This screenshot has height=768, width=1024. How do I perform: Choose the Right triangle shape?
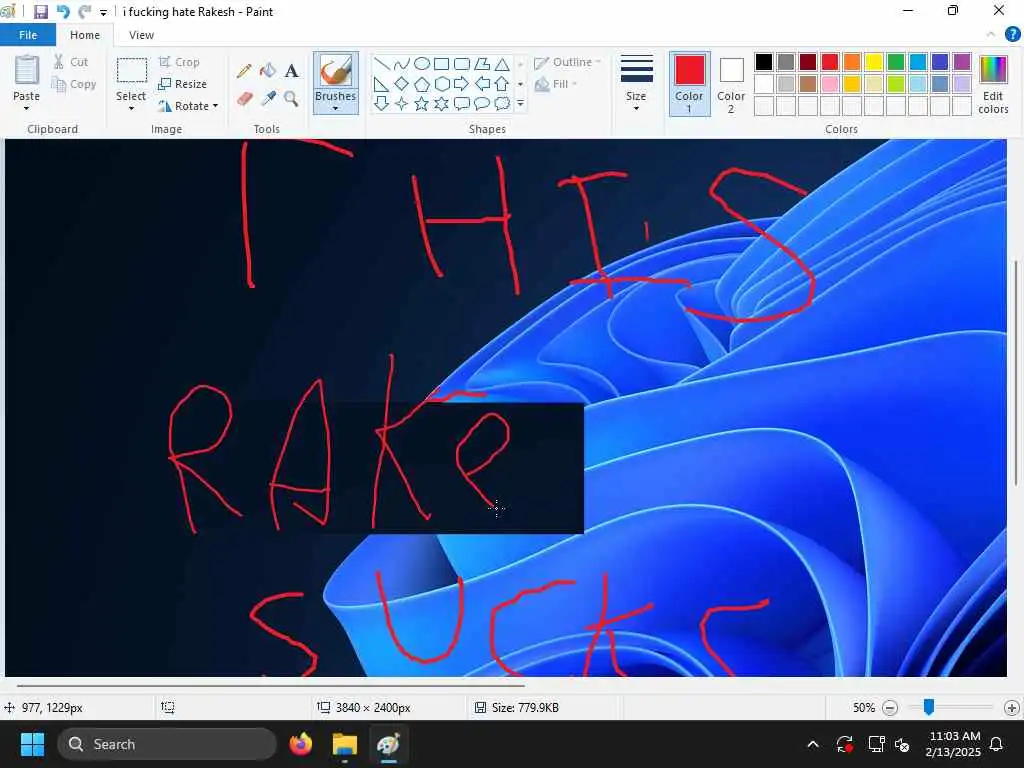[x=382, y=84]
